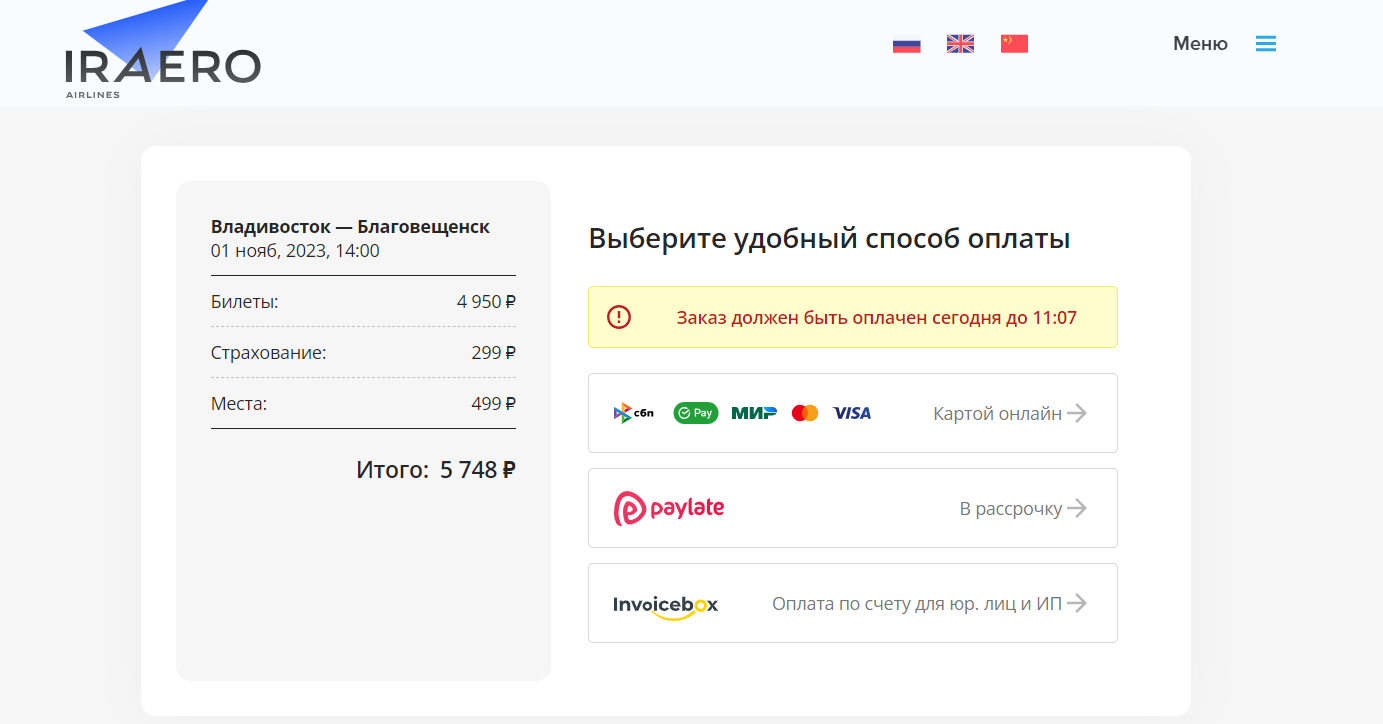1383x724 pixels.
Task: Switch to Chinese using the Chinese flag
Action: pyautogui.click(x=1013, y=43)
